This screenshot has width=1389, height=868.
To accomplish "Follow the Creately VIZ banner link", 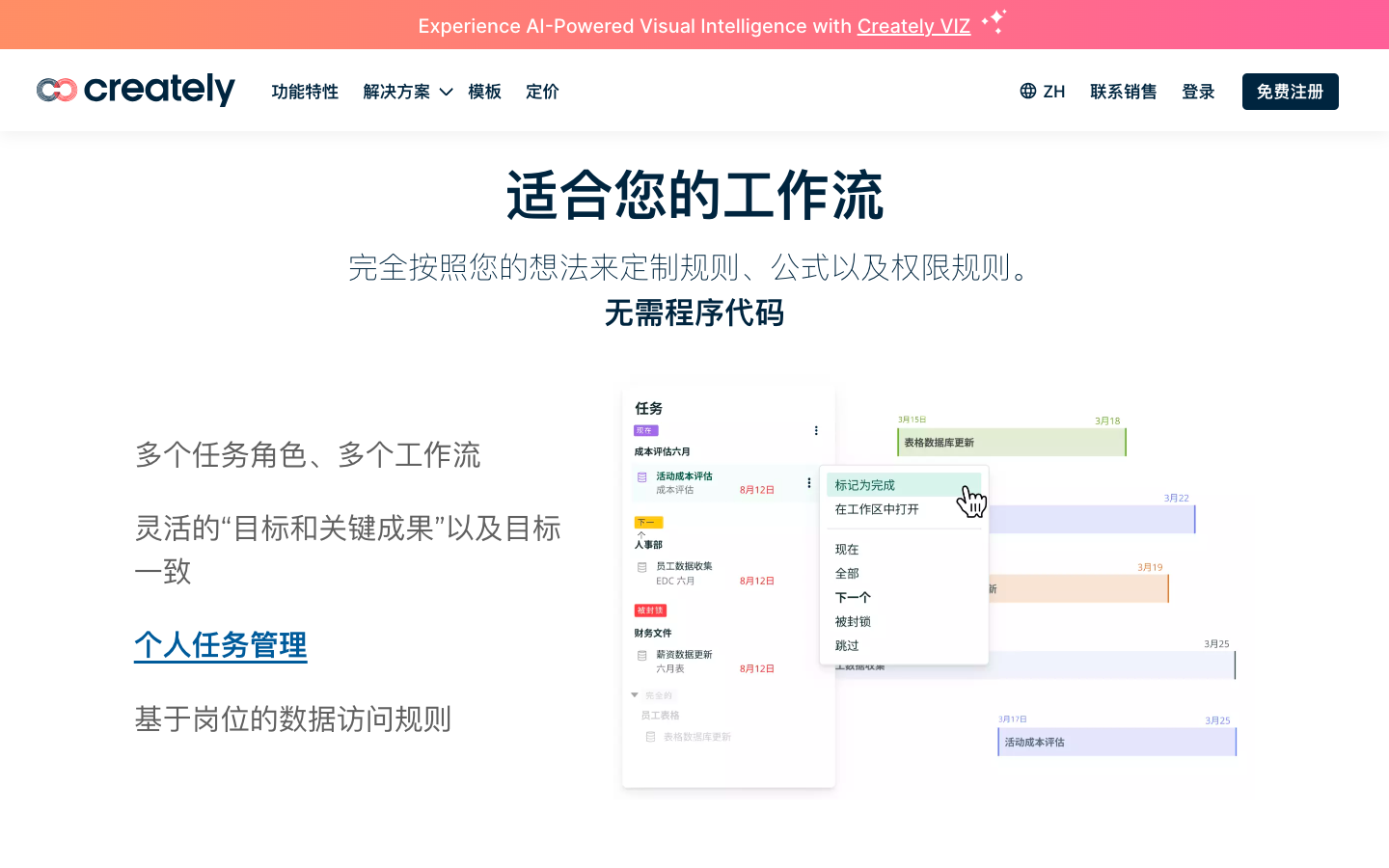I will coord(913,26).
